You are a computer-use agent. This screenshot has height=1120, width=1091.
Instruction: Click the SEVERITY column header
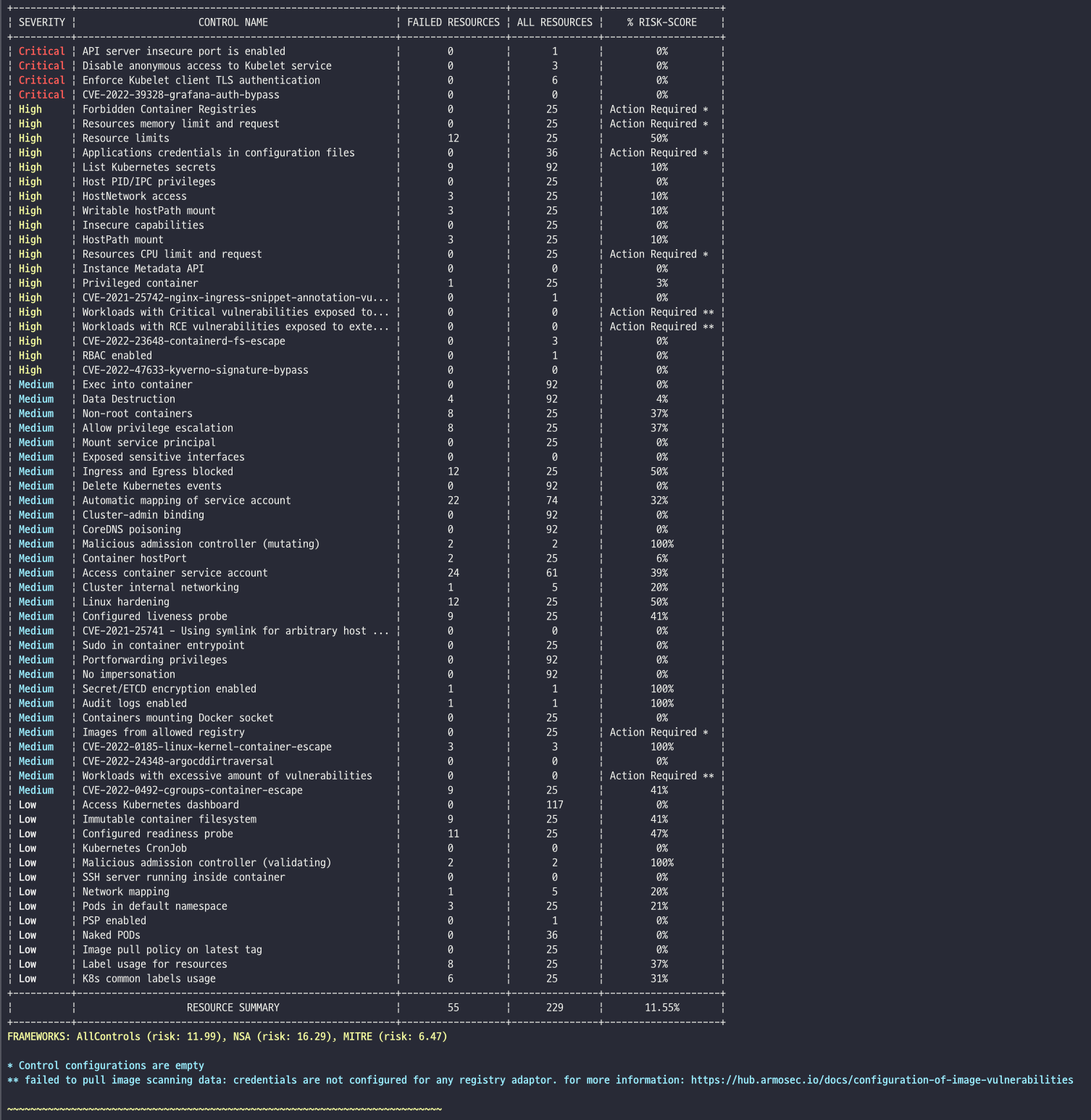coord(42,22)
